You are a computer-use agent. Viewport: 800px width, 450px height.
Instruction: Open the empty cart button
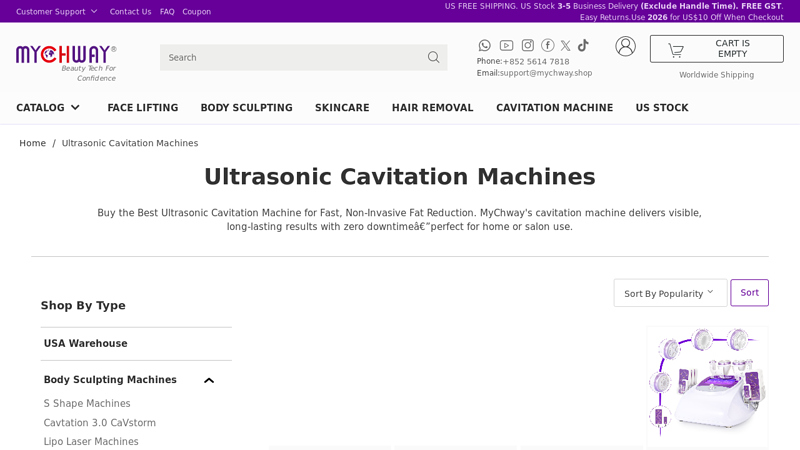click(x=716, y=49)
